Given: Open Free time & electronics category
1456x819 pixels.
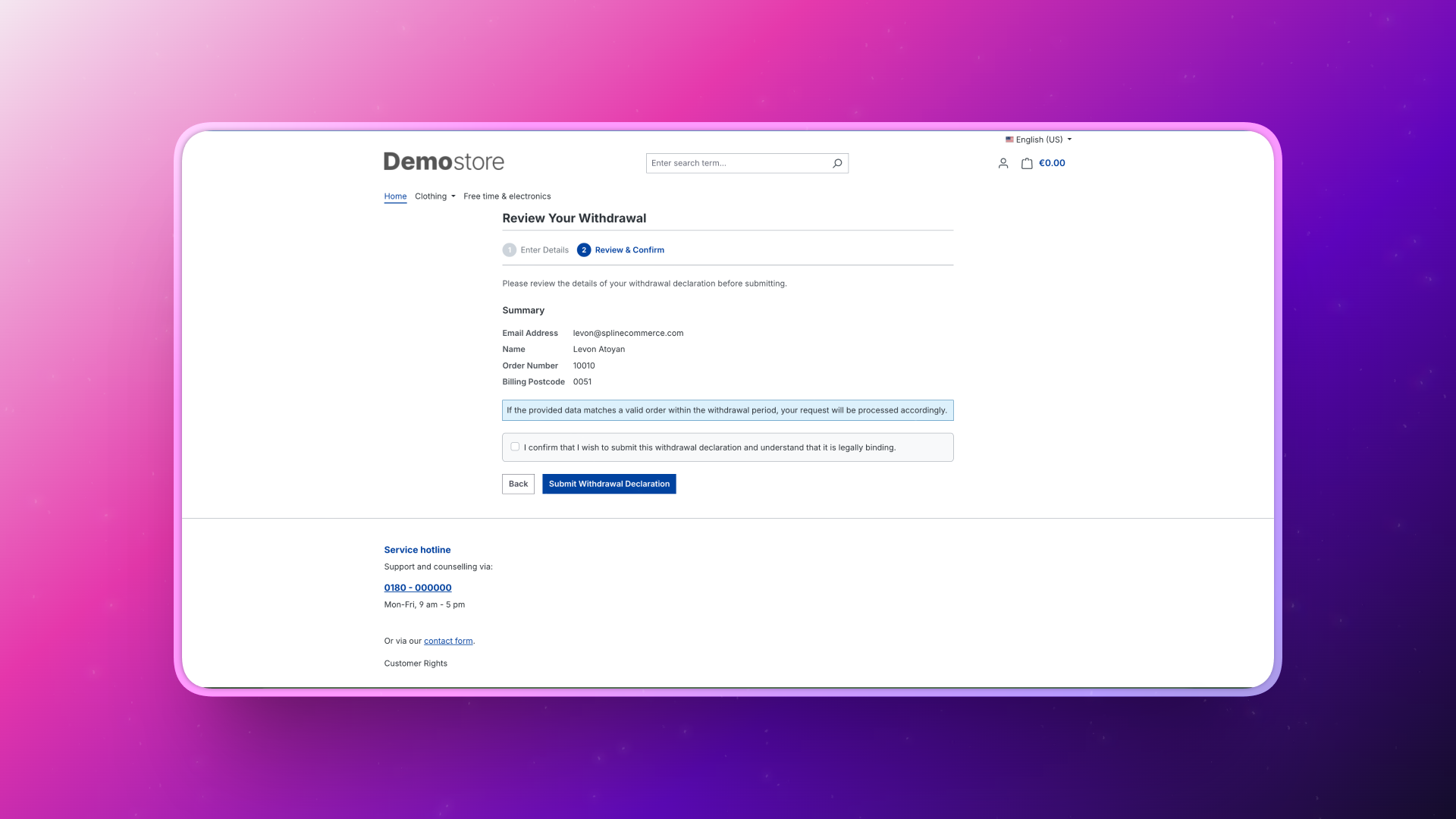Looking at the screenshot, I should point(507,196).
